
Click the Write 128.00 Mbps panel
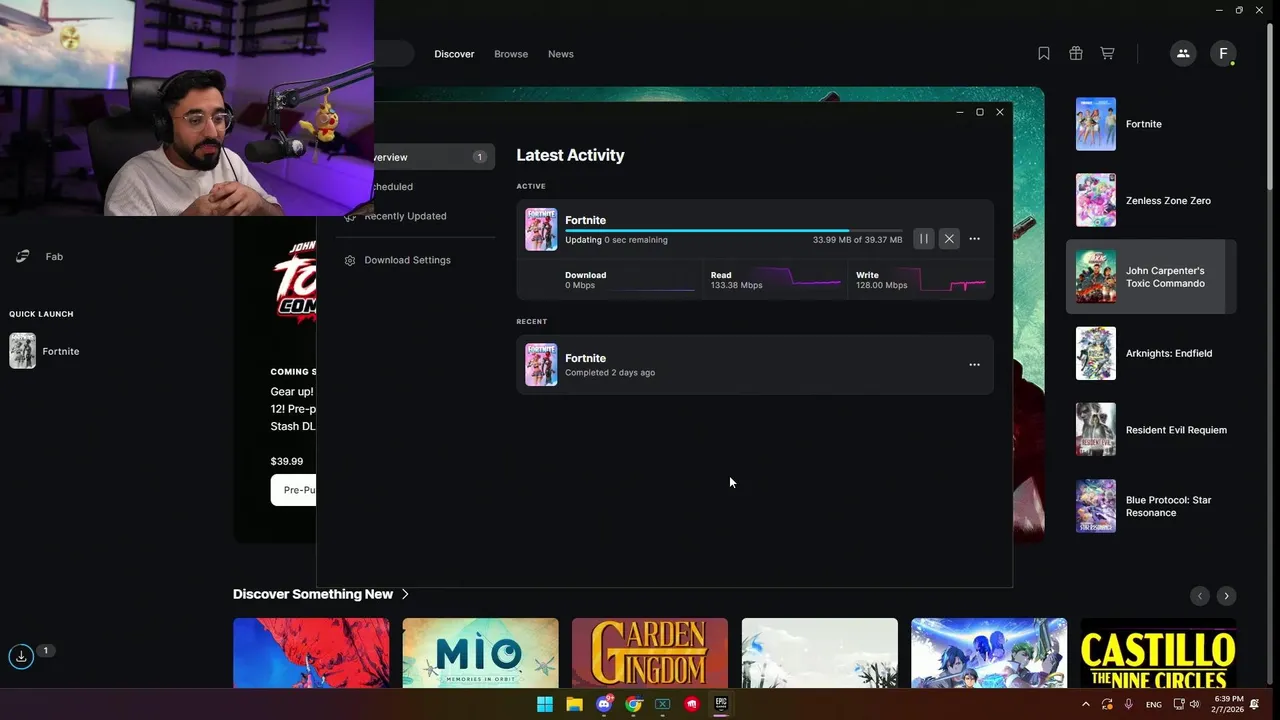[x=920, y=280]
